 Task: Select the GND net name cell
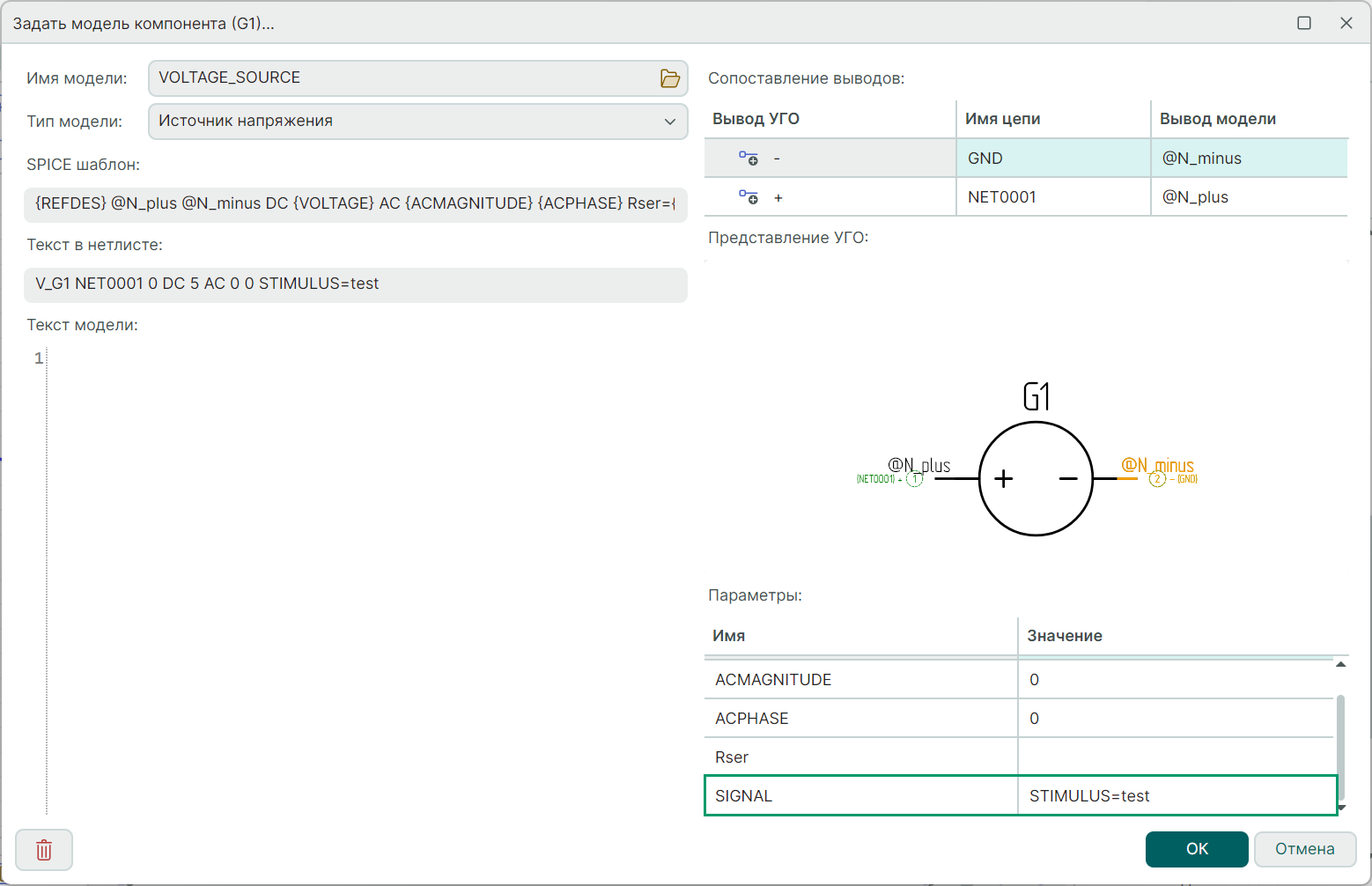1052,159
